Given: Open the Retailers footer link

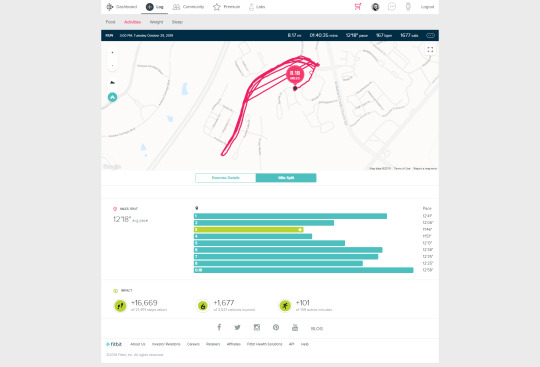Looking at the screenshot, I should pyautogui.click(x=213, y=344).
